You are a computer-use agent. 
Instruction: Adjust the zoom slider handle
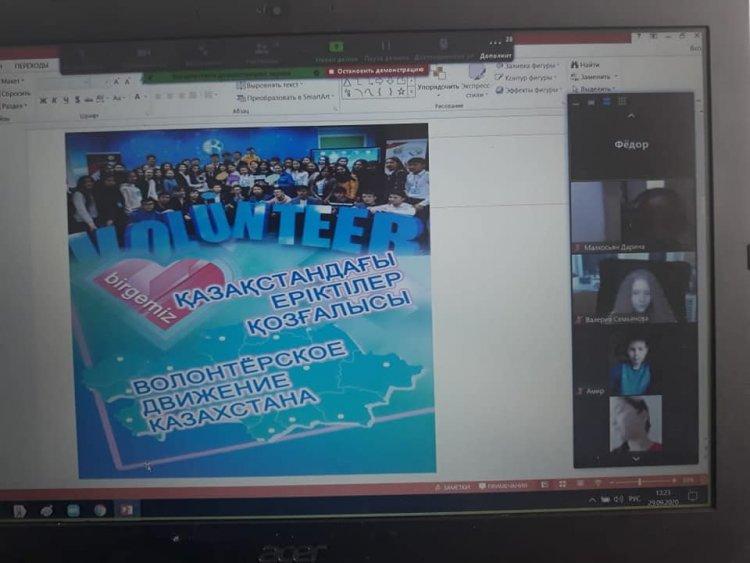pos(640,481)
